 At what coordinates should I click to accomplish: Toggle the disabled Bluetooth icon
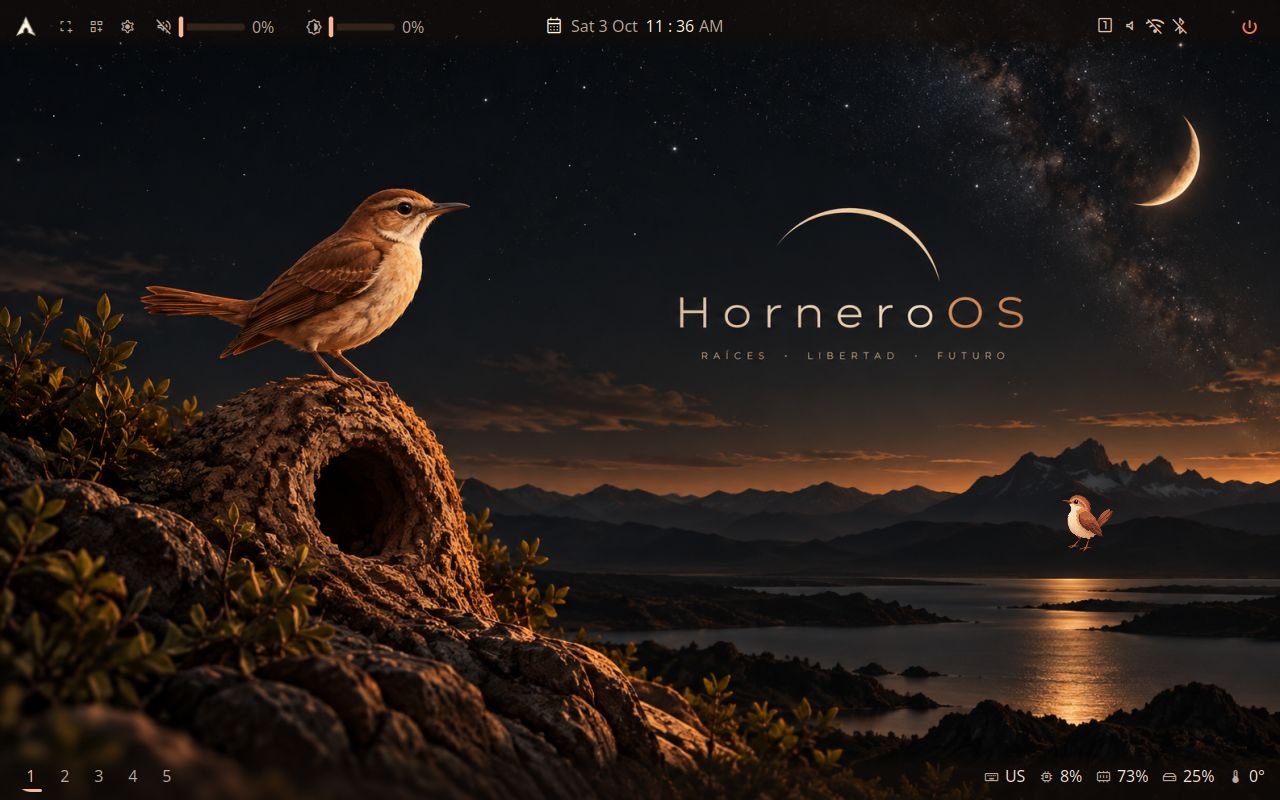tap(1180, 26)
